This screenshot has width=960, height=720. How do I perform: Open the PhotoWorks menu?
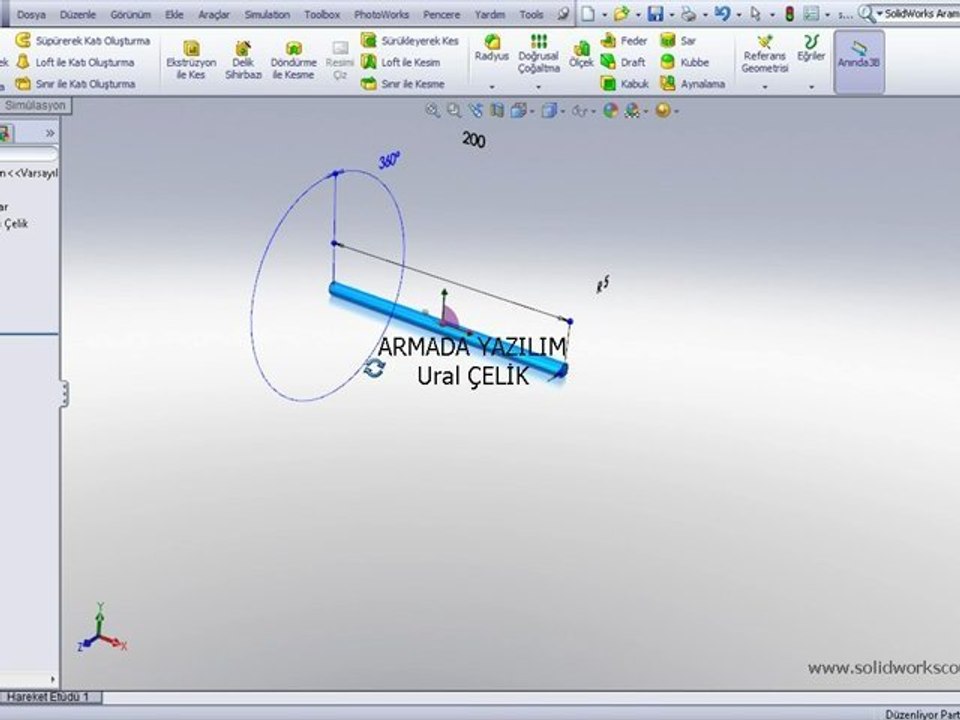pyautogui.click(x=381, y=14)
